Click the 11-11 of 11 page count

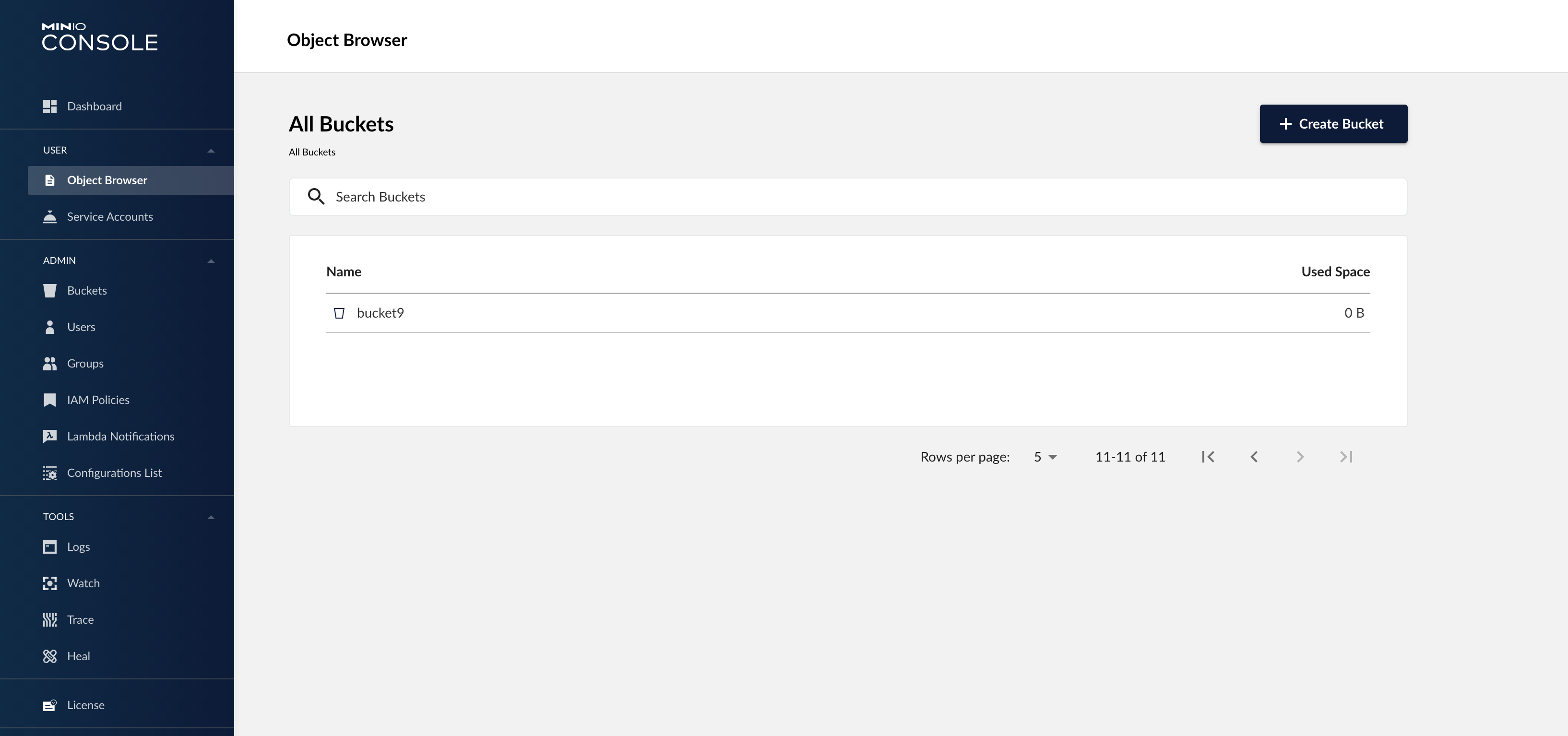pyautogui.click(x=1130, y=457)
